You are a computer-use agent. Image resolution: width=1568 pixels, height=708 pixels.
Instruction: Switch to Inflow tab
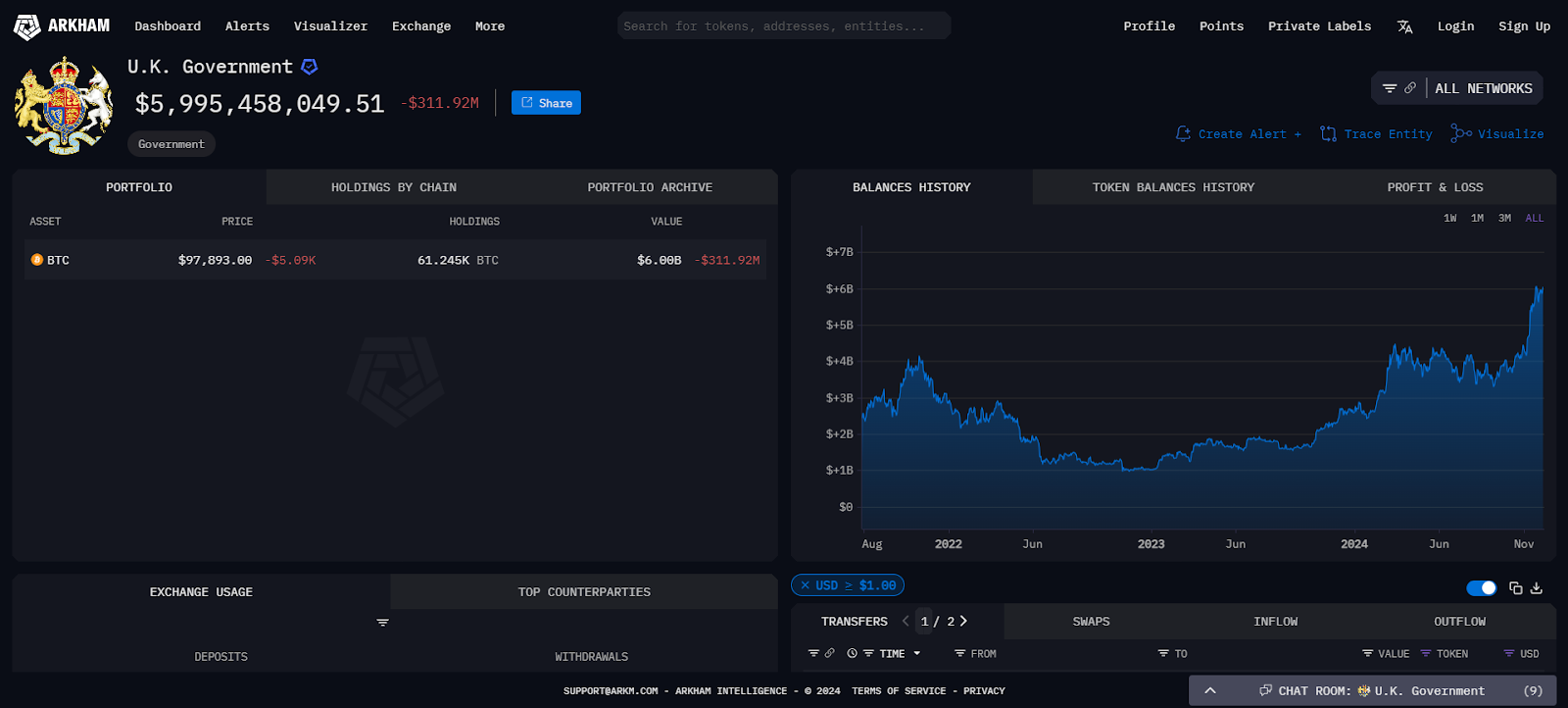1275,622
